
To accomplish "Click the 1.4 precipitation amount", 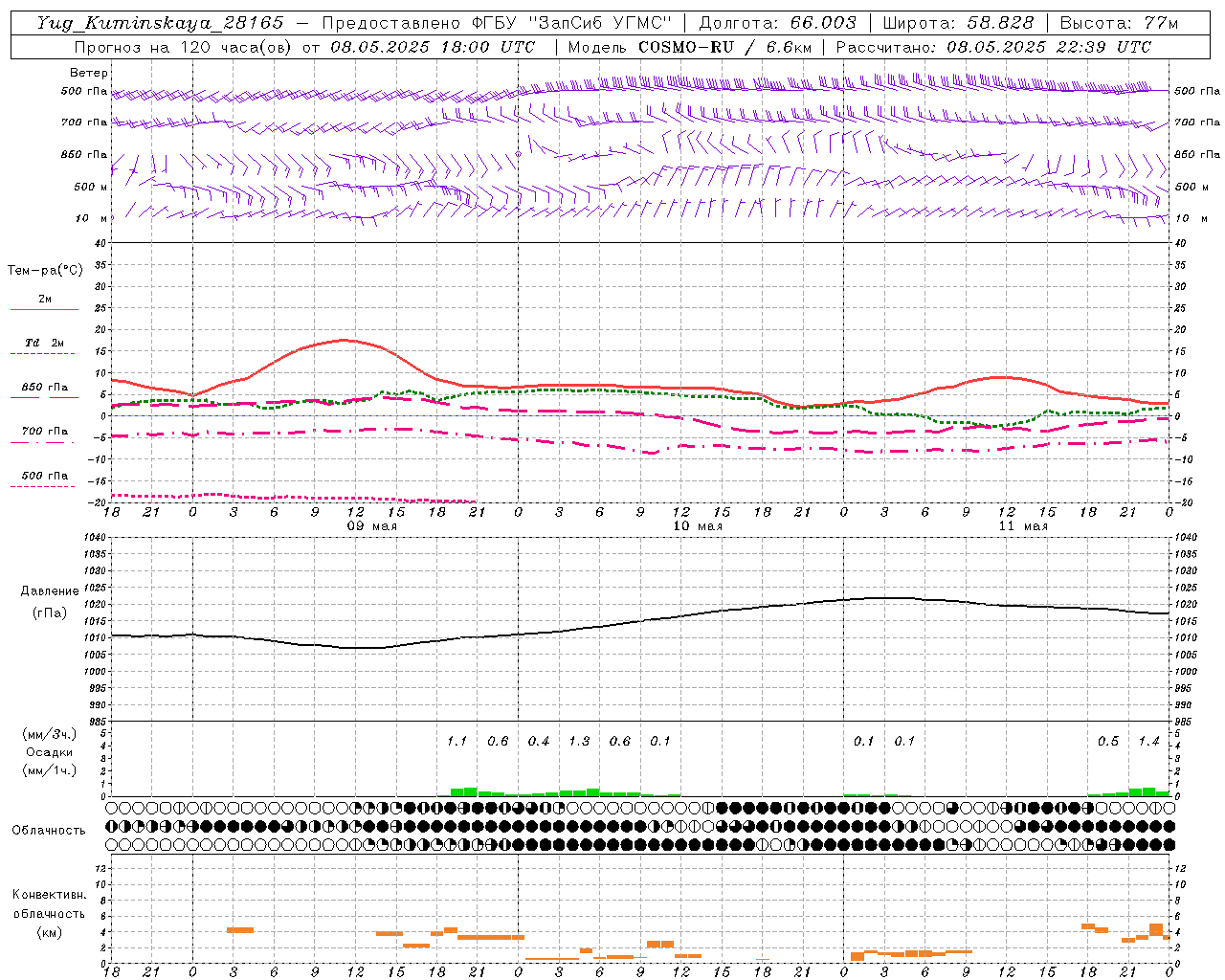I will pos(1148,742).
